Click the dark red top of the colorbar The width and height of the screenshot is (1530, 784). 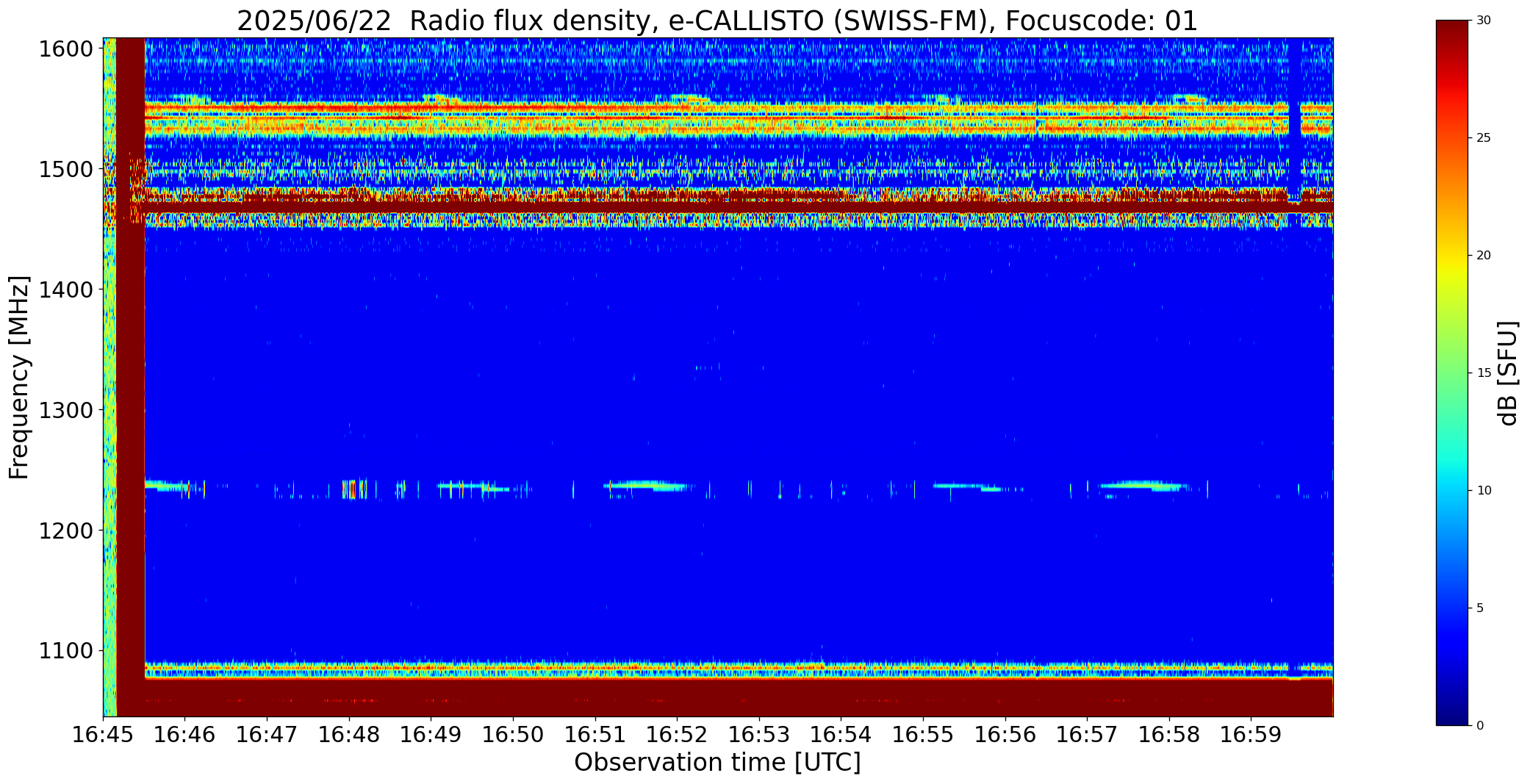pos(1454,33)
